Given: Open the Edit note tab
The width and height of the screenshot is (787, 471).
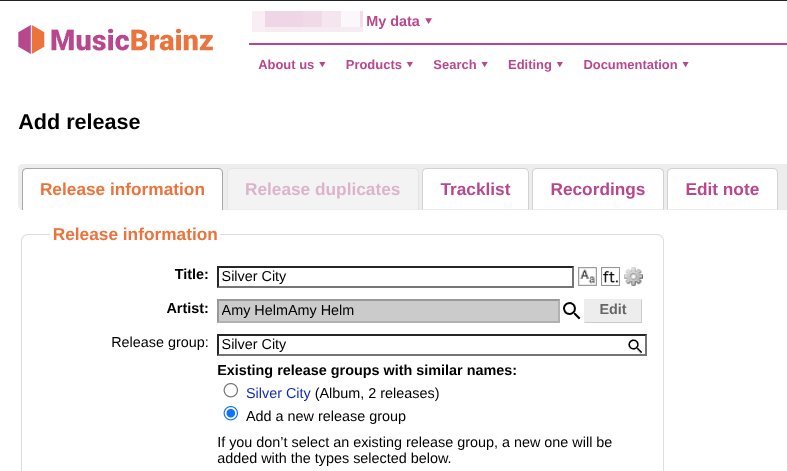Looking at the screenshot, I should tap(722, 190).
